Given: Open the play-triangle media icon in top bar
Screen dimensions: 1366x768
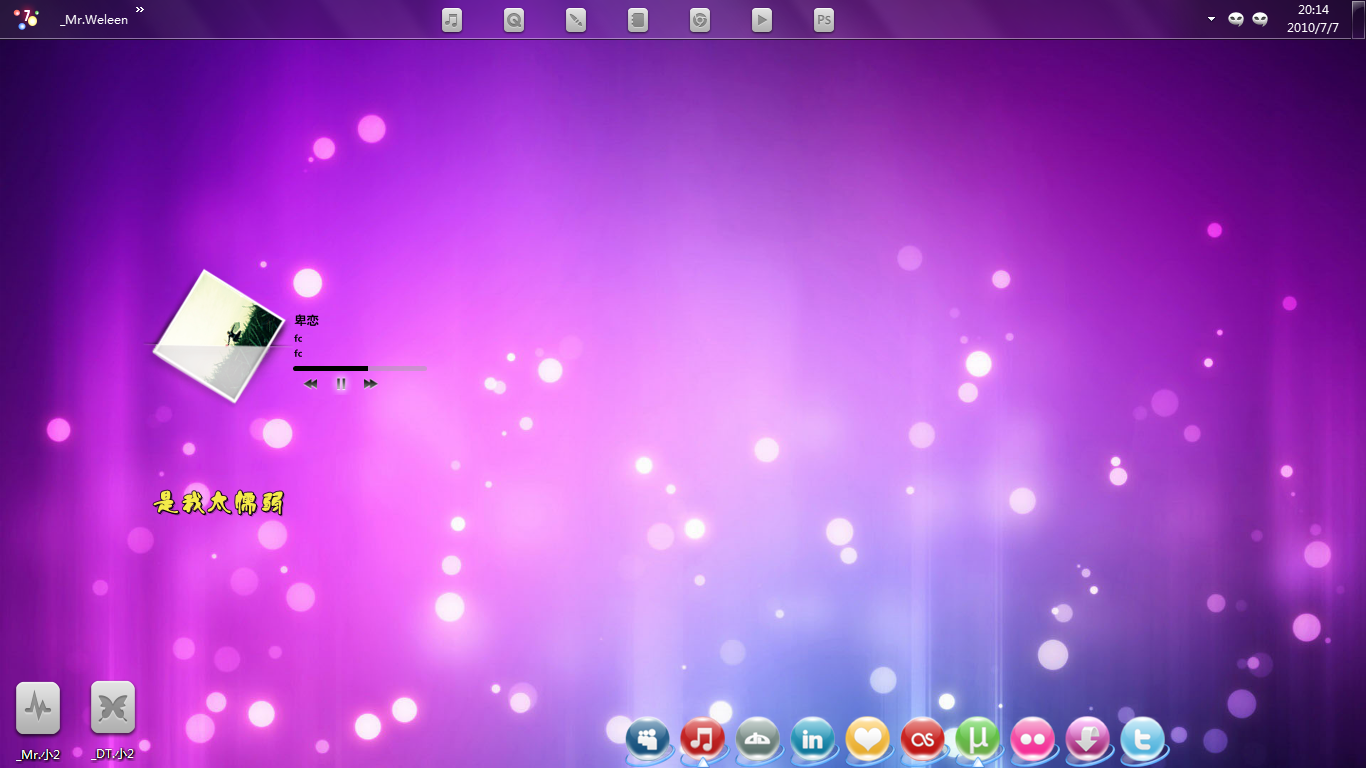Looking at the screenshot, I should click(762, 19).
